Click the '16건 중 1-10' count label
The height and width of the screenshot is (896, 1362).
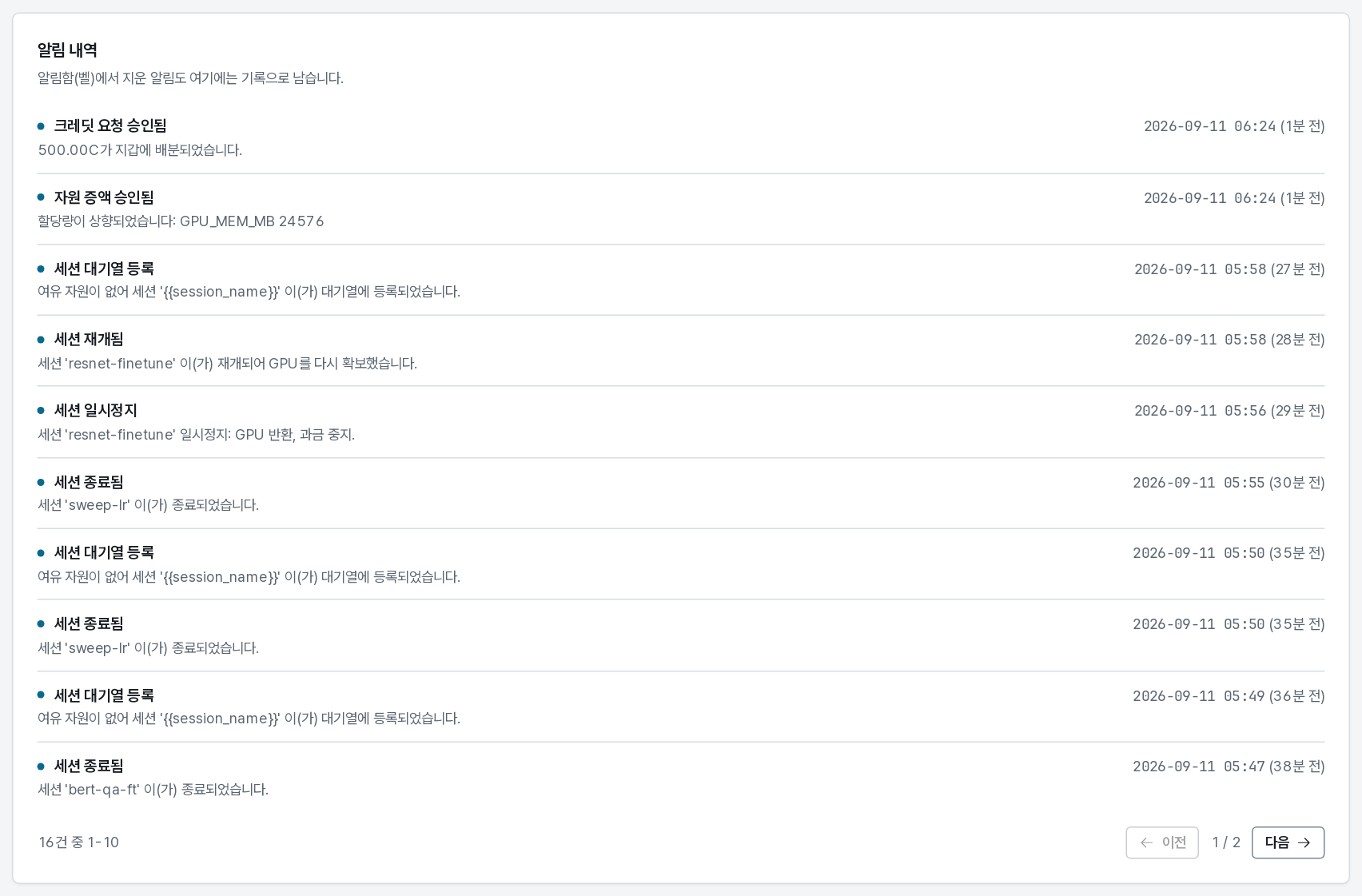pos(79,842)
